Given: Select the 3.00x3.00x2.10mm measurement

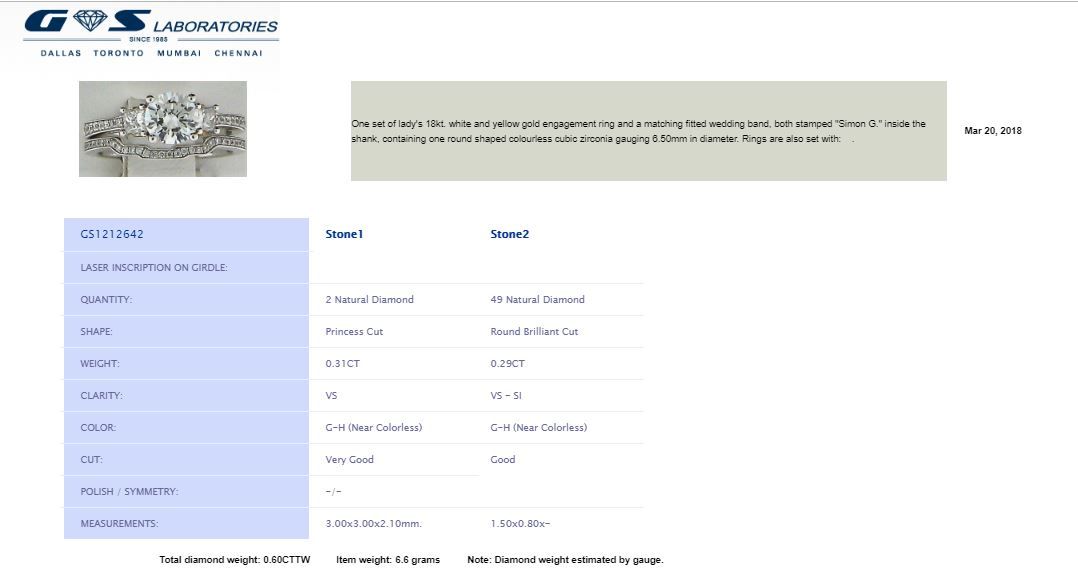Looking at the screenshot, I should (x=373, y=524).
